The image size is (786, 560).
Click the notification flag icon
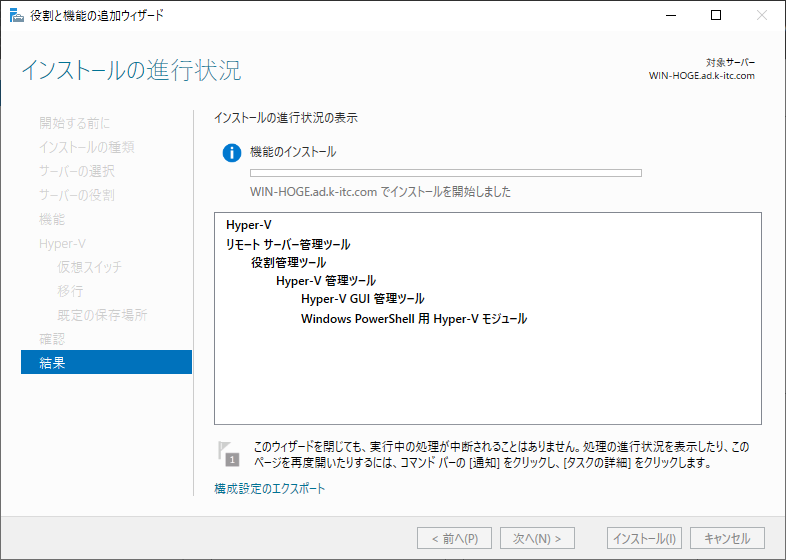229,454
